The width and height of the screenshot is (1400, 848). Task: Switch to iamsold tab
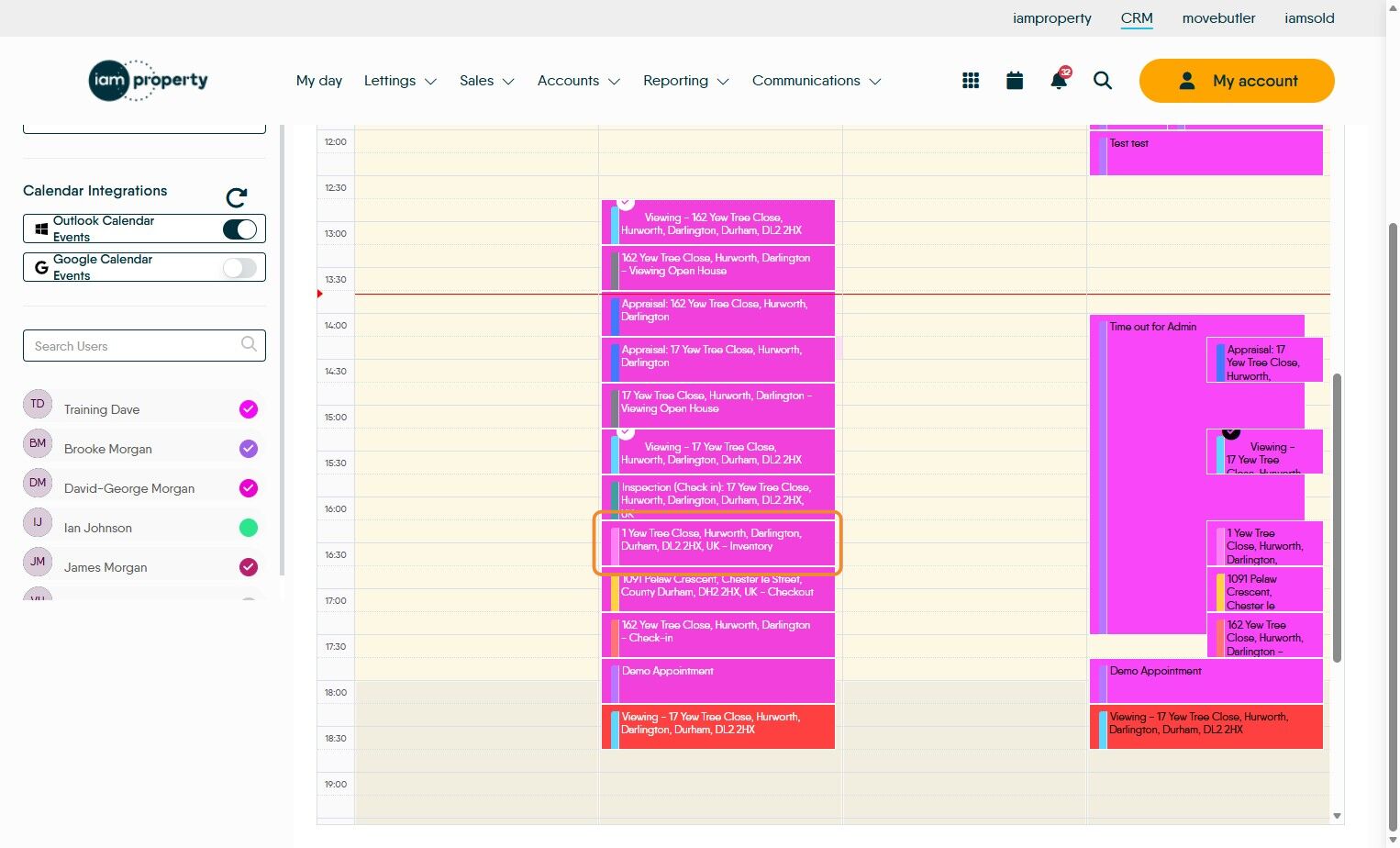point(1309,18)
